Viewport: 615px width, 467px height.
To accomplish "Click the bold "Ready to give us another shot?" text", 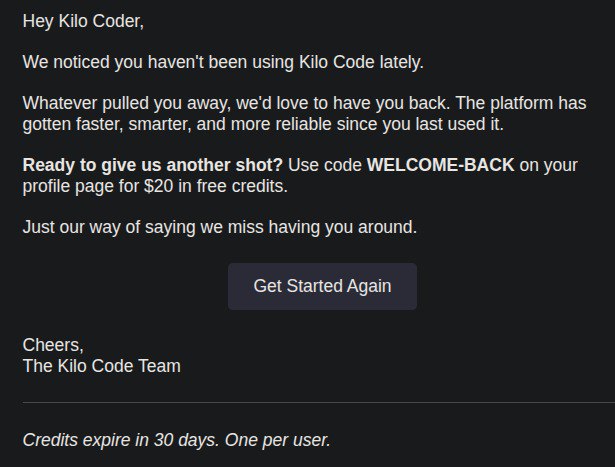I will pos(152,165).
